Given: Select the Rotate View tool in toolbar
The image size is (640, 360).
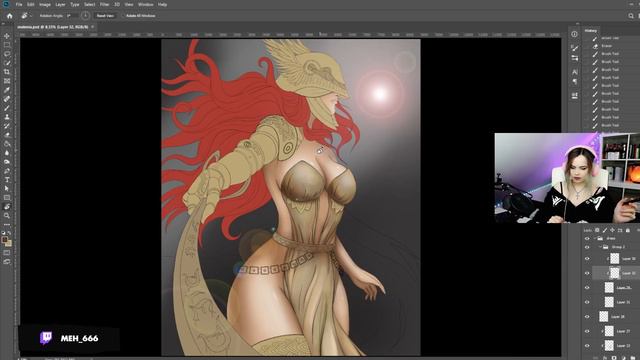Looking at the screenshot, I should (7, 207).
